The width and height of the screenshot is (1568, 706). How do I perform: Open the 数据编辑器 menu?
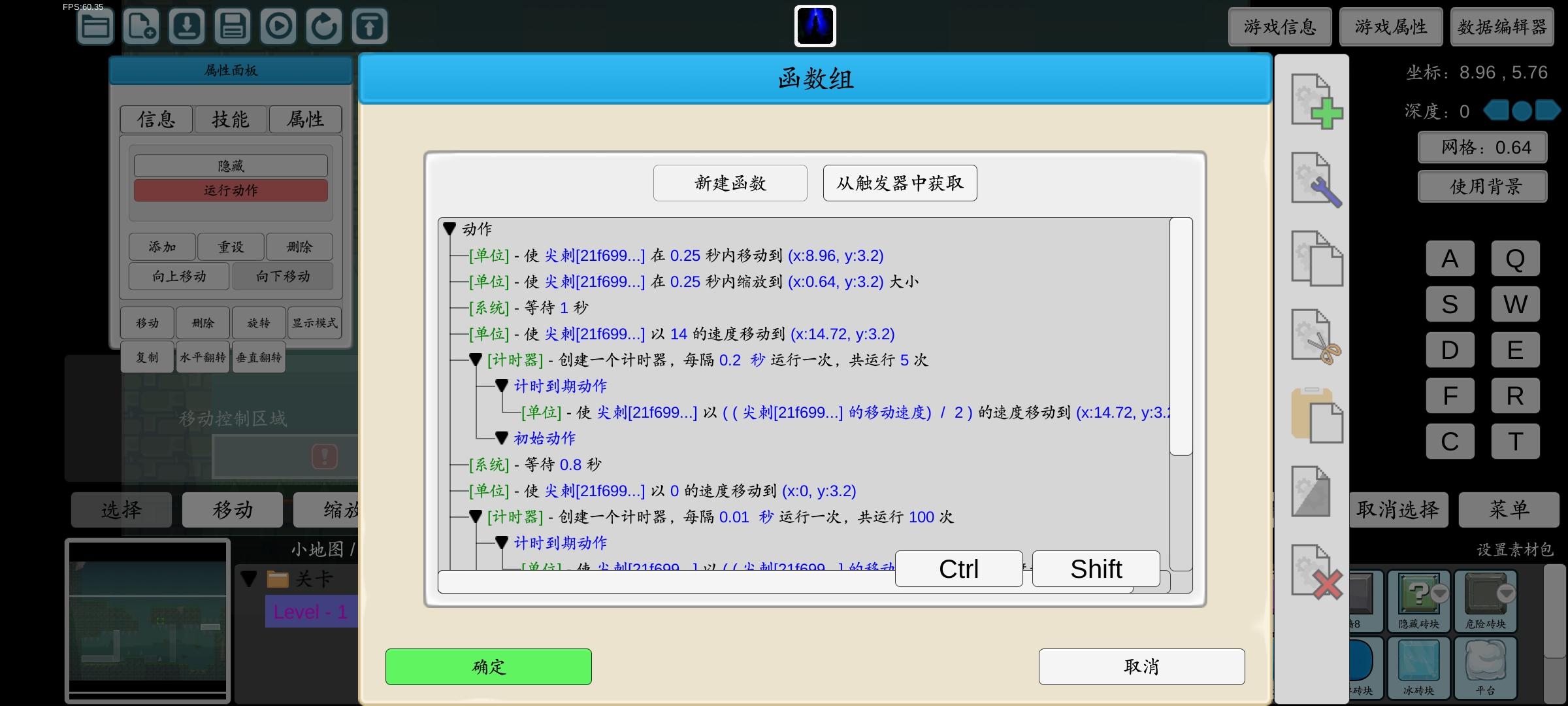coord(1502,27)
